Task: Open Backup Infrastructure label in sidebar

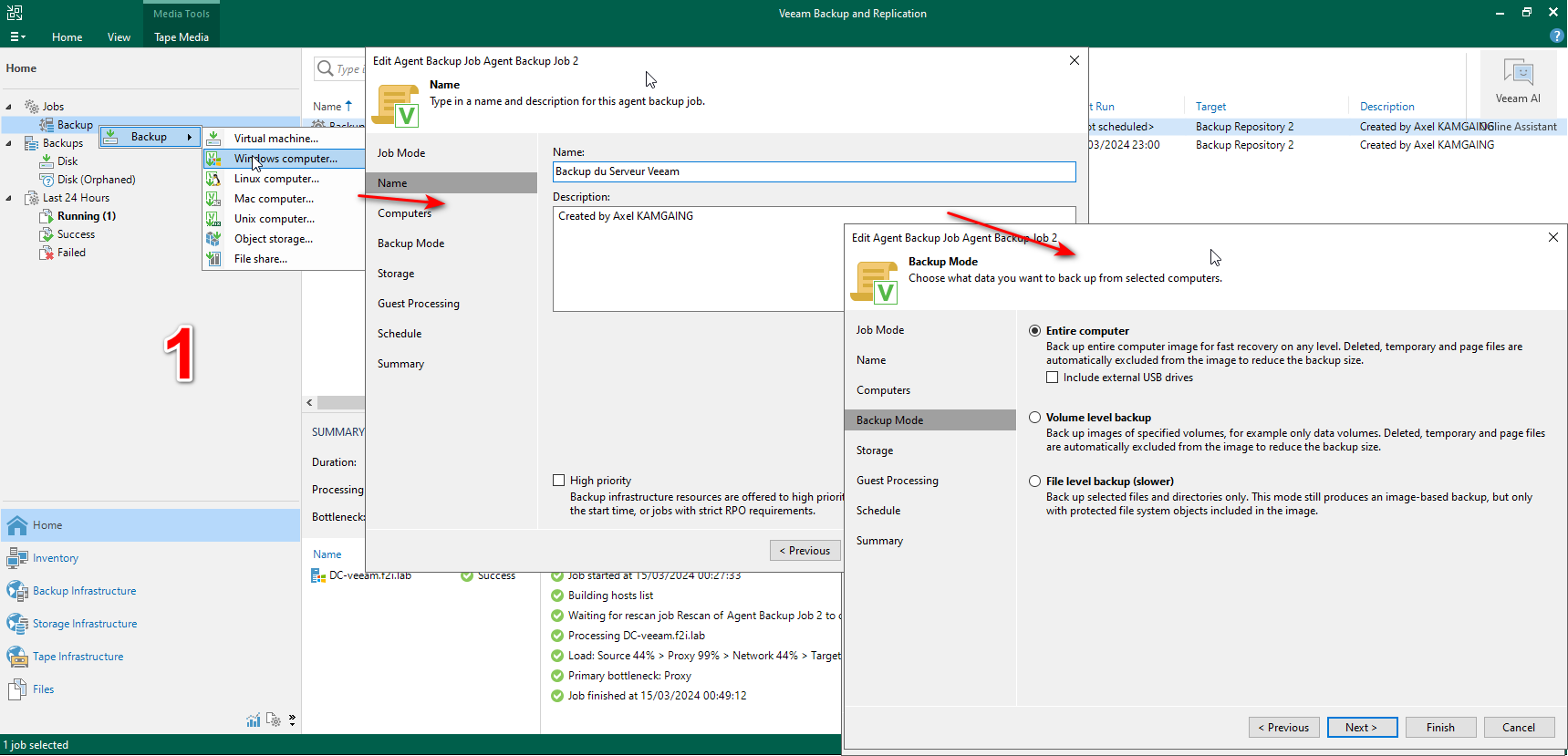Action: click(85, 591)
